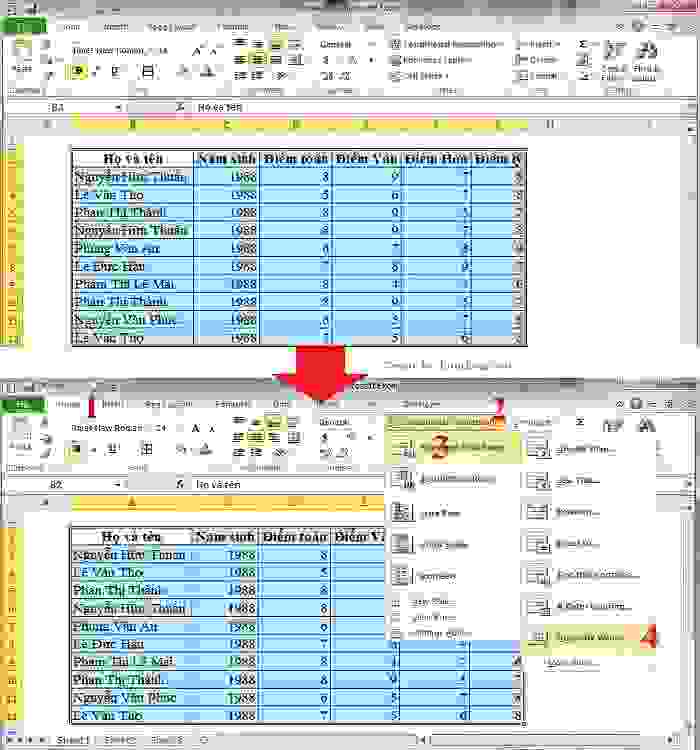Viewport: 700px width, 750px height.
Task: Click Insert cells button in upper window
Action: click(537, 44)
